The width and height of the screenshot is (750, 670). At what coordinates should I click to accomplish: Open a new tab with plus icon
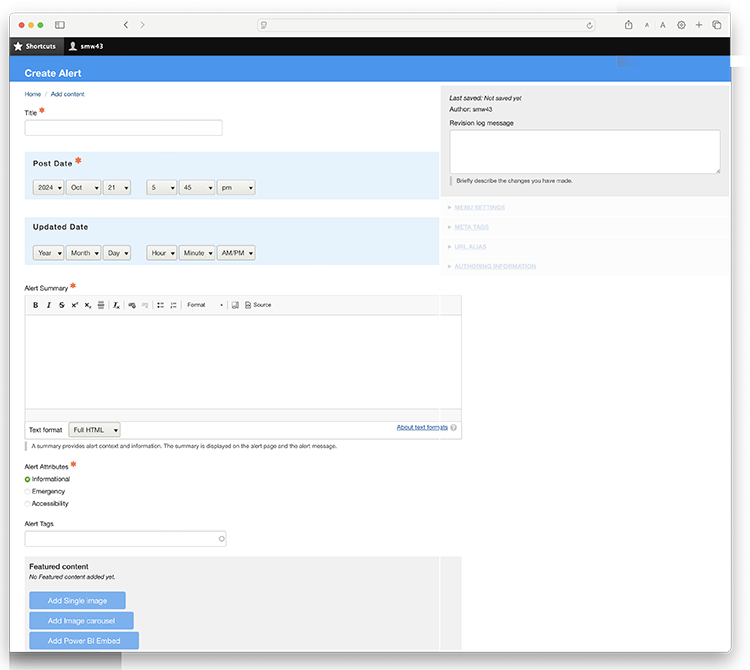699,25
